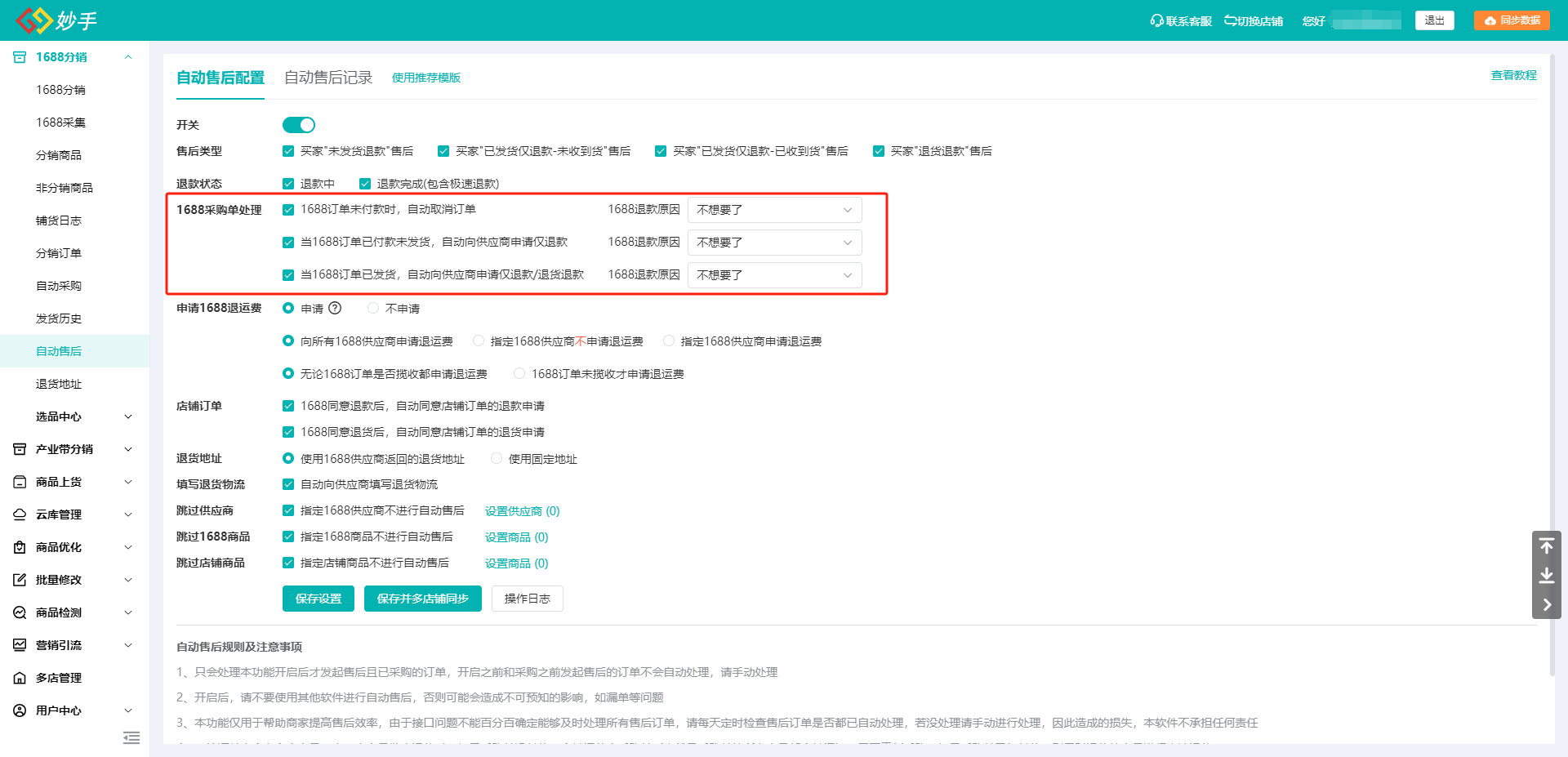Jump to page top with the up-arrow icon
The image size is (1568, 757).
[1547, 545]
